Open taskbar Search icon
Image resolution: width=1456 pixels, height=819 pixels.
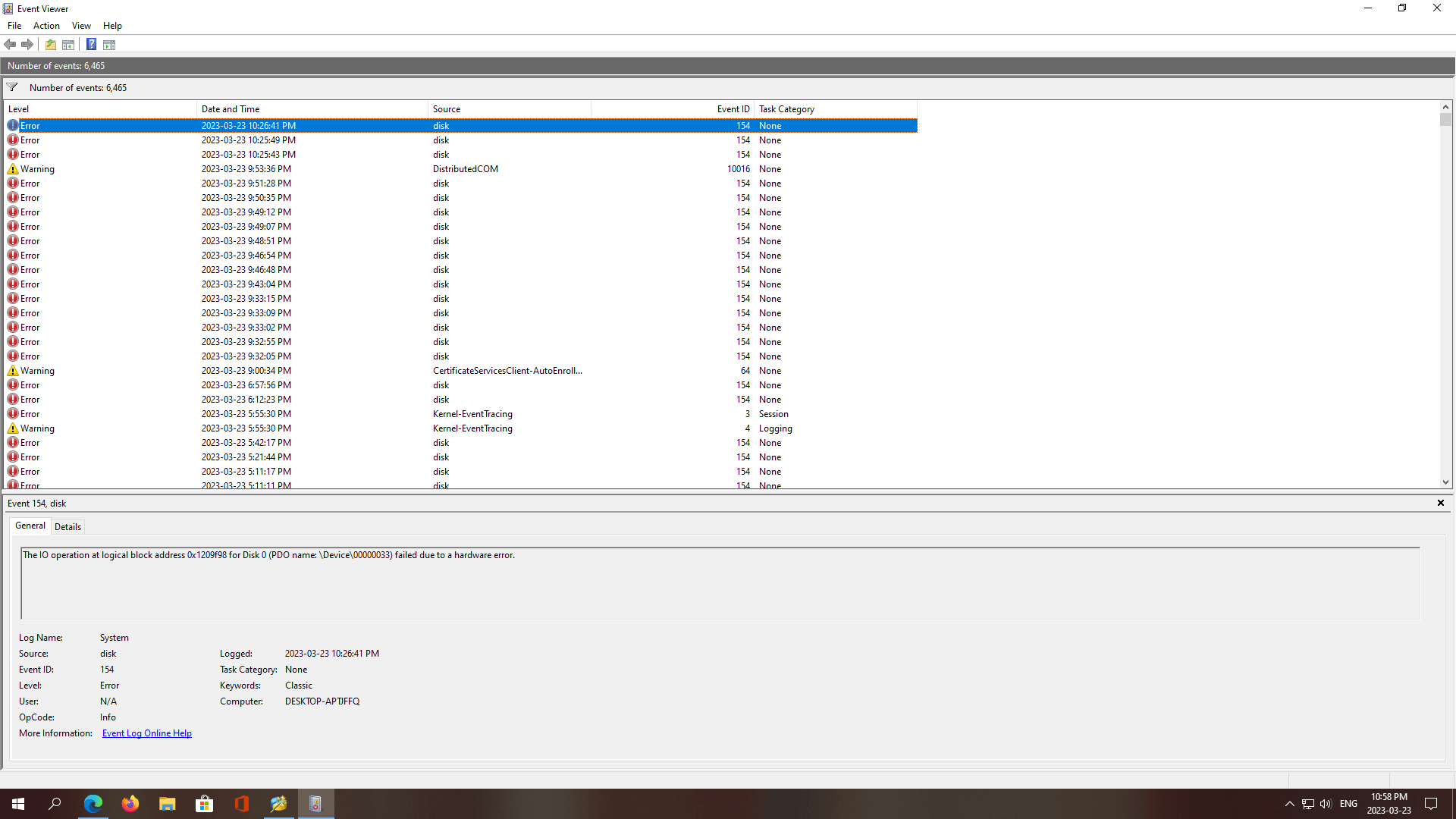tap(55, 804)
